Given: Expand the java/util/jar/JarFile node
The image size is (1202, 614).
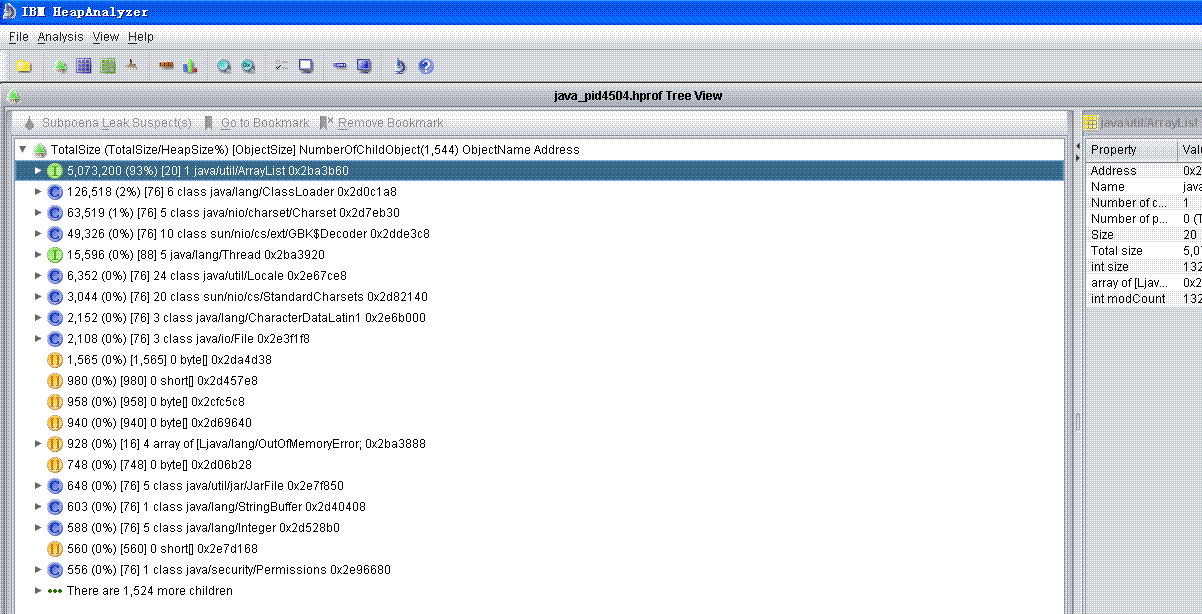Looking at the screenshot, I should click(x=38, y=486).
